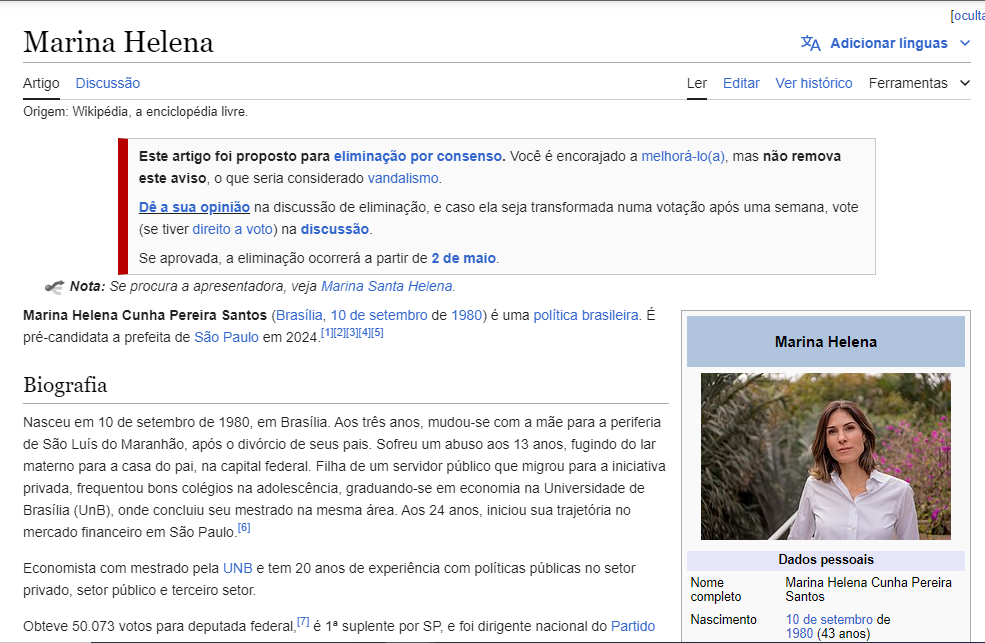985x643 pixels.
Task: Click the Dados pessoais infobox header
Action: (825, 559)
